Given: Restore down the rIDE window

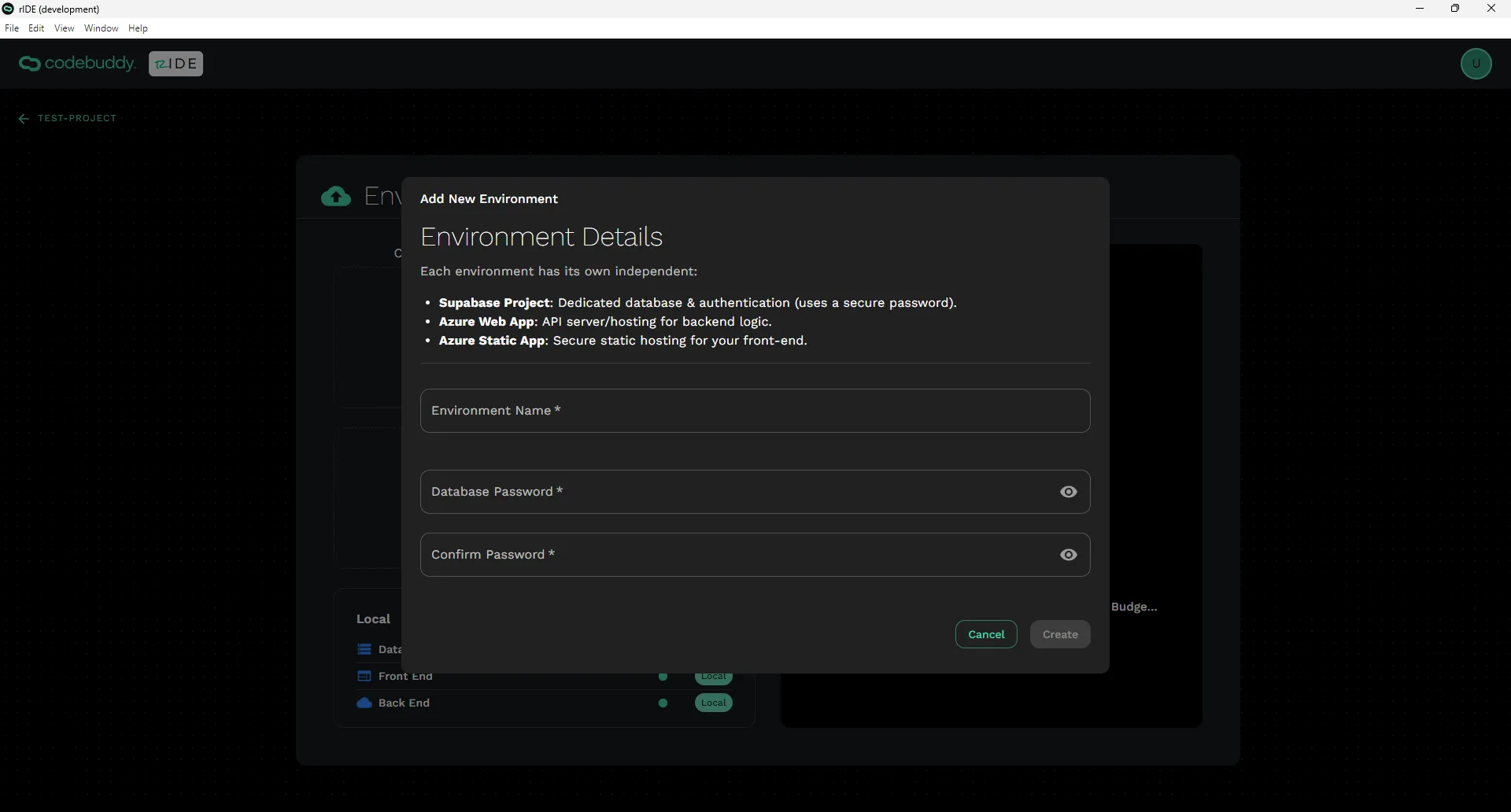Looking at the screenshot, I should pyautogui.click(x=1455, y=9).
